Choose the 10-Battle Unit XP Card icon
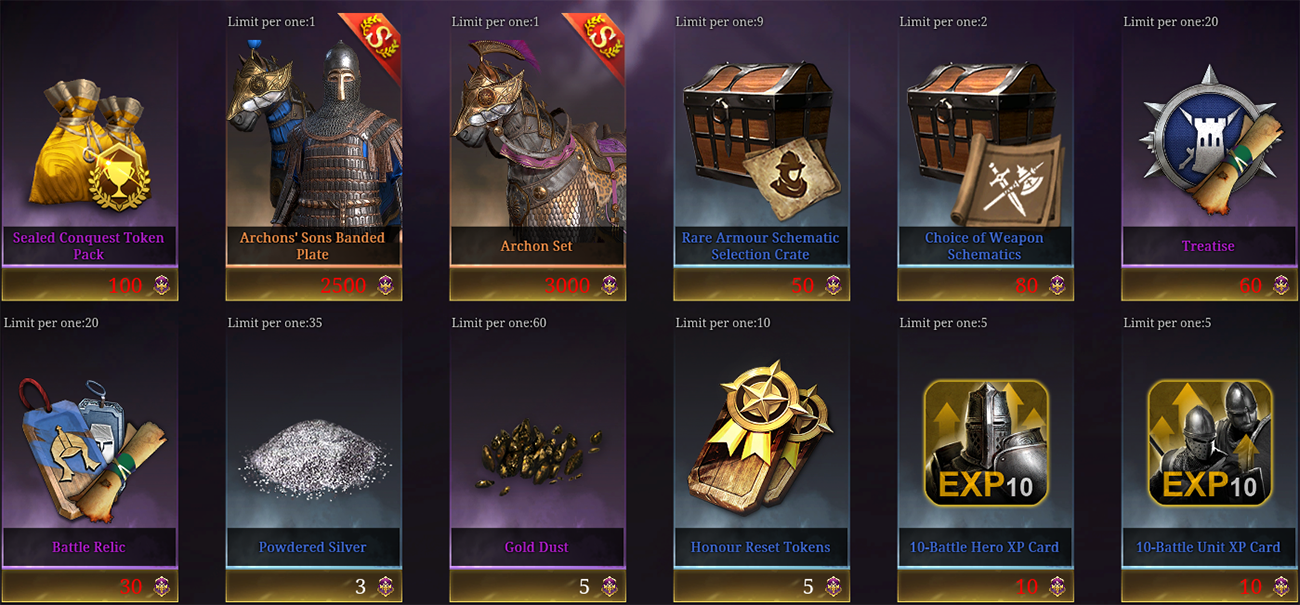 [x=1210, y=441]
